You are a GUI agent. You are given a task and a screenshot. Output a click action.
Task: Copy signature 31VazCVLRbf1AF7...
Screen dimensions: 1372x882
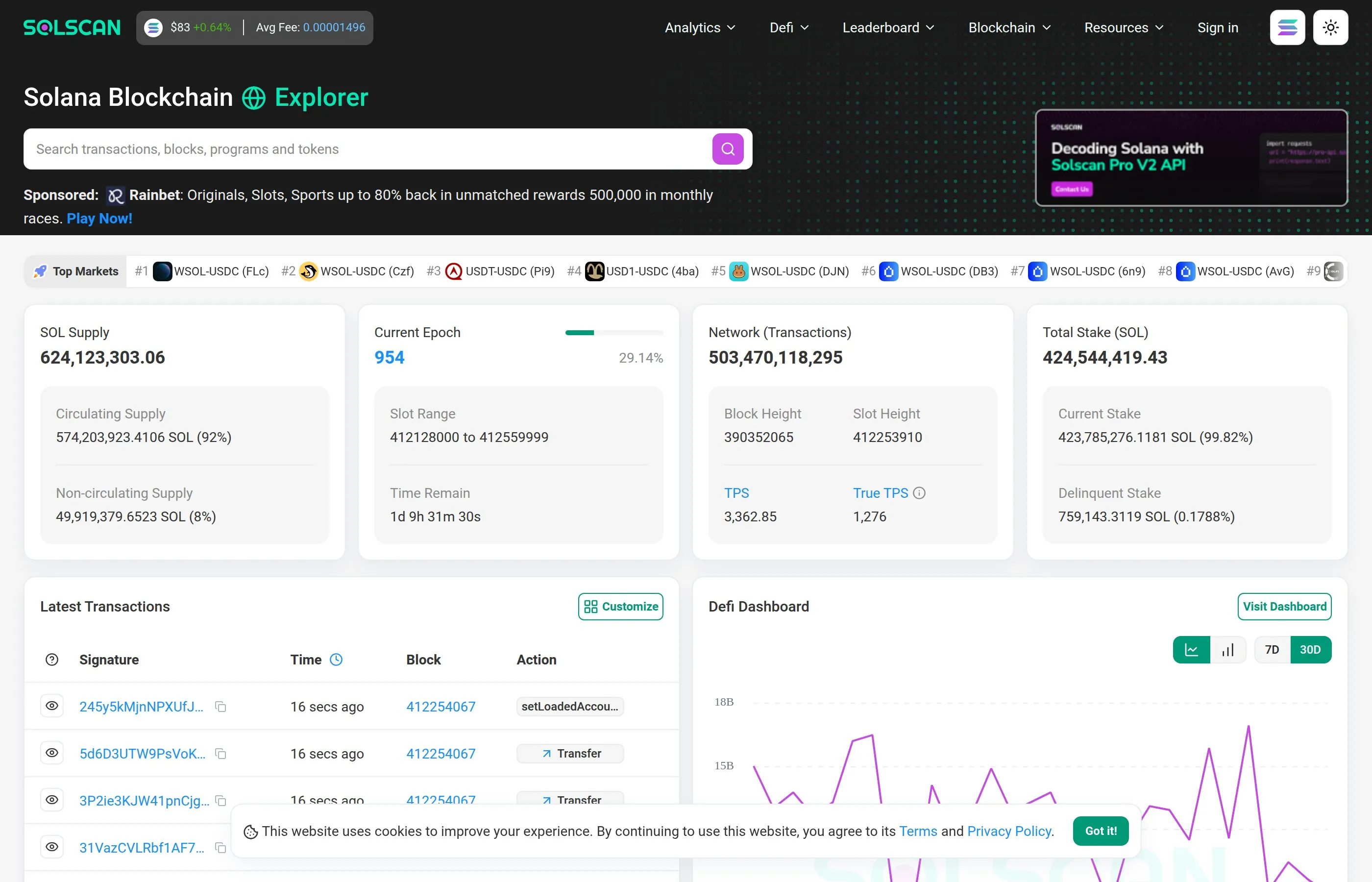pyautogui.click(x=220, y=848)
